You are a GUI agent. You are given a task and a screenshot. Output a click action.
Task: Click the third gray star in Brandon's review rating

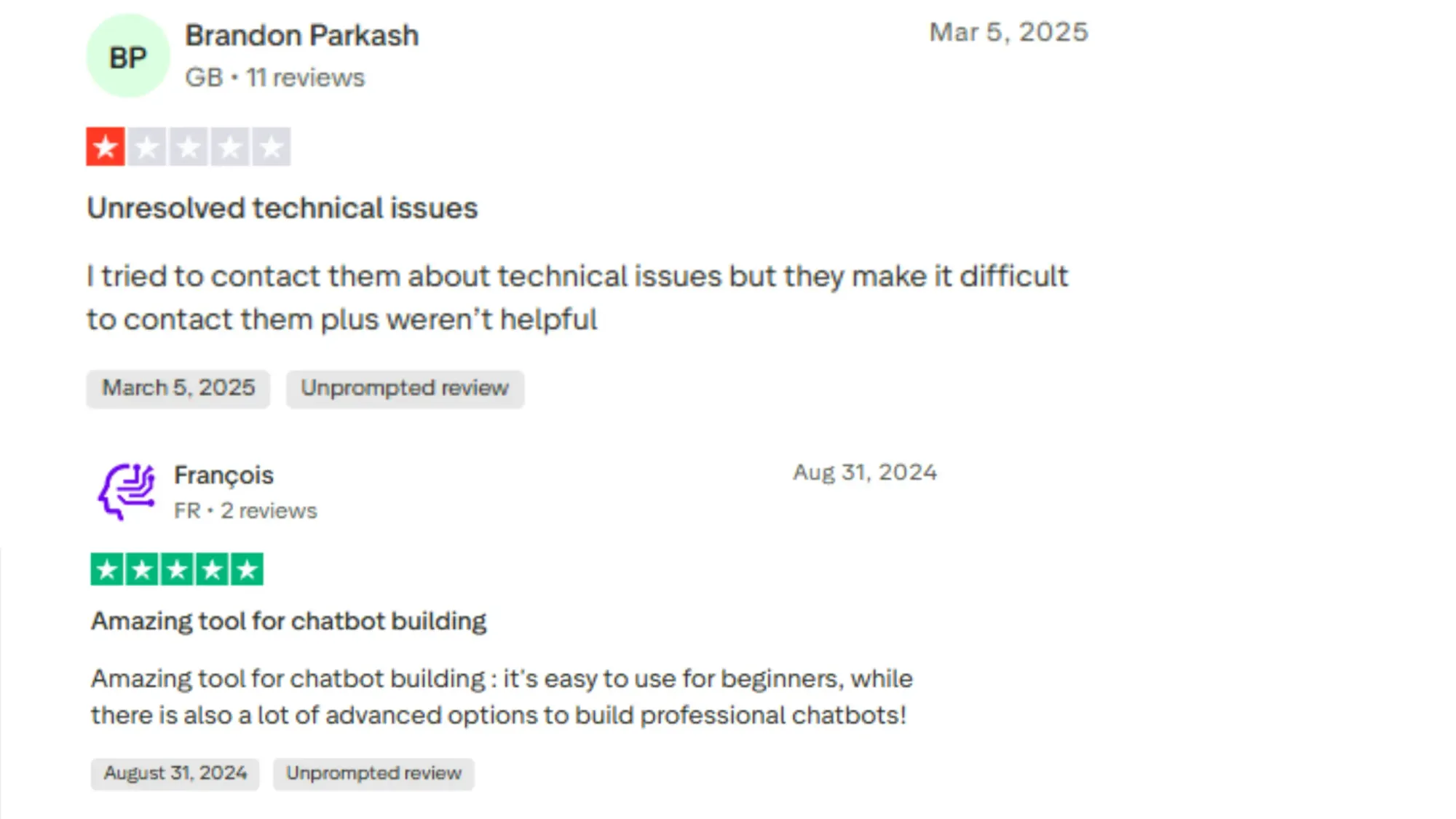(x=188, y=146)
